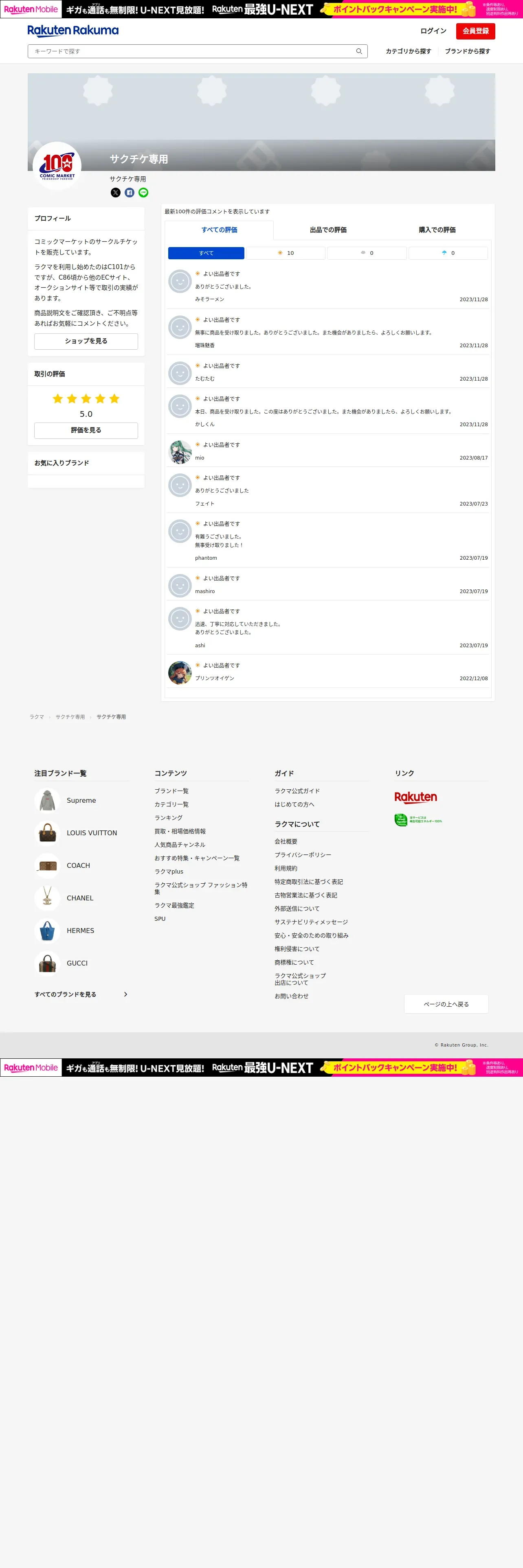Open COACH wallet thumbnail
This screenshot has height=1568, width=523.
tap(48, 865)
